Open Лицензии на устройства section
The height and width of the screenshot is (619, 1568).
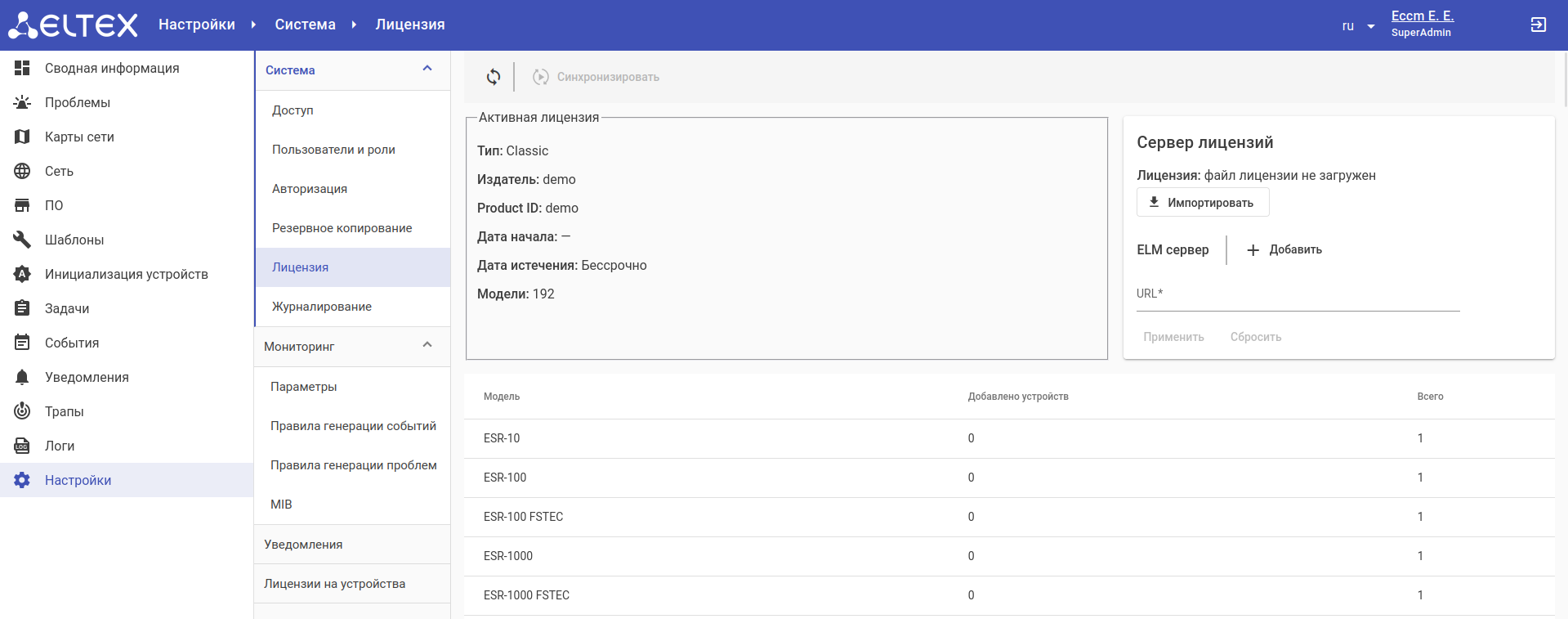click(x=334, y=584)
